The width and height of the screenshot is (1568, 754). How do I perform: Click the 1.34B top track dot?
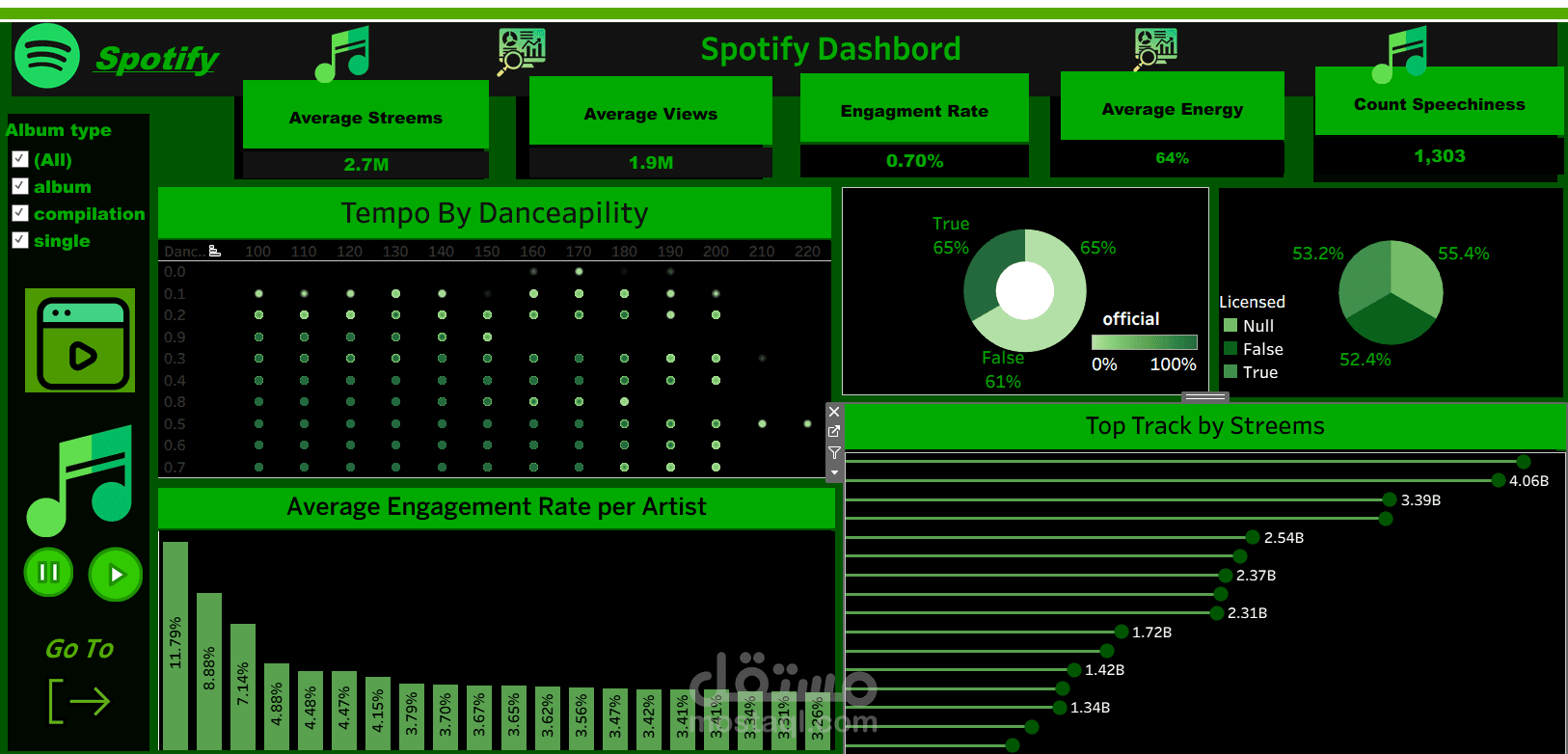click(x=1060, y=708)
